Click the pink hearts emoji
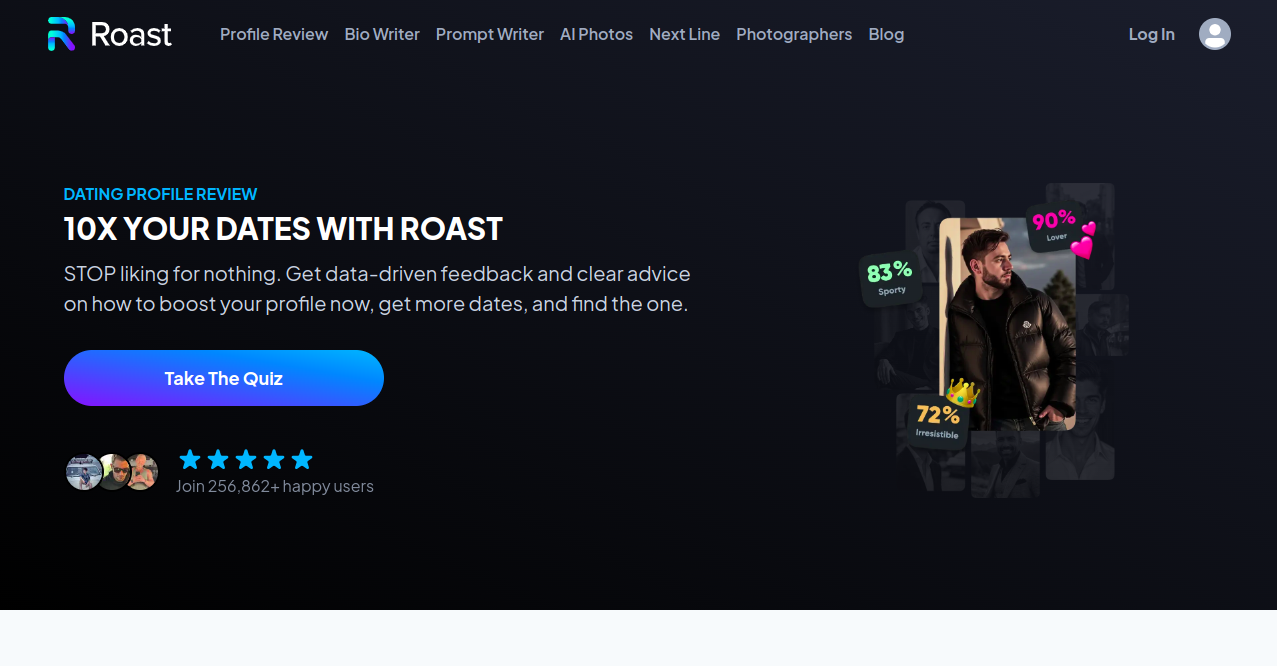Screen dimensions: 1277x666 pos(1084,241)
